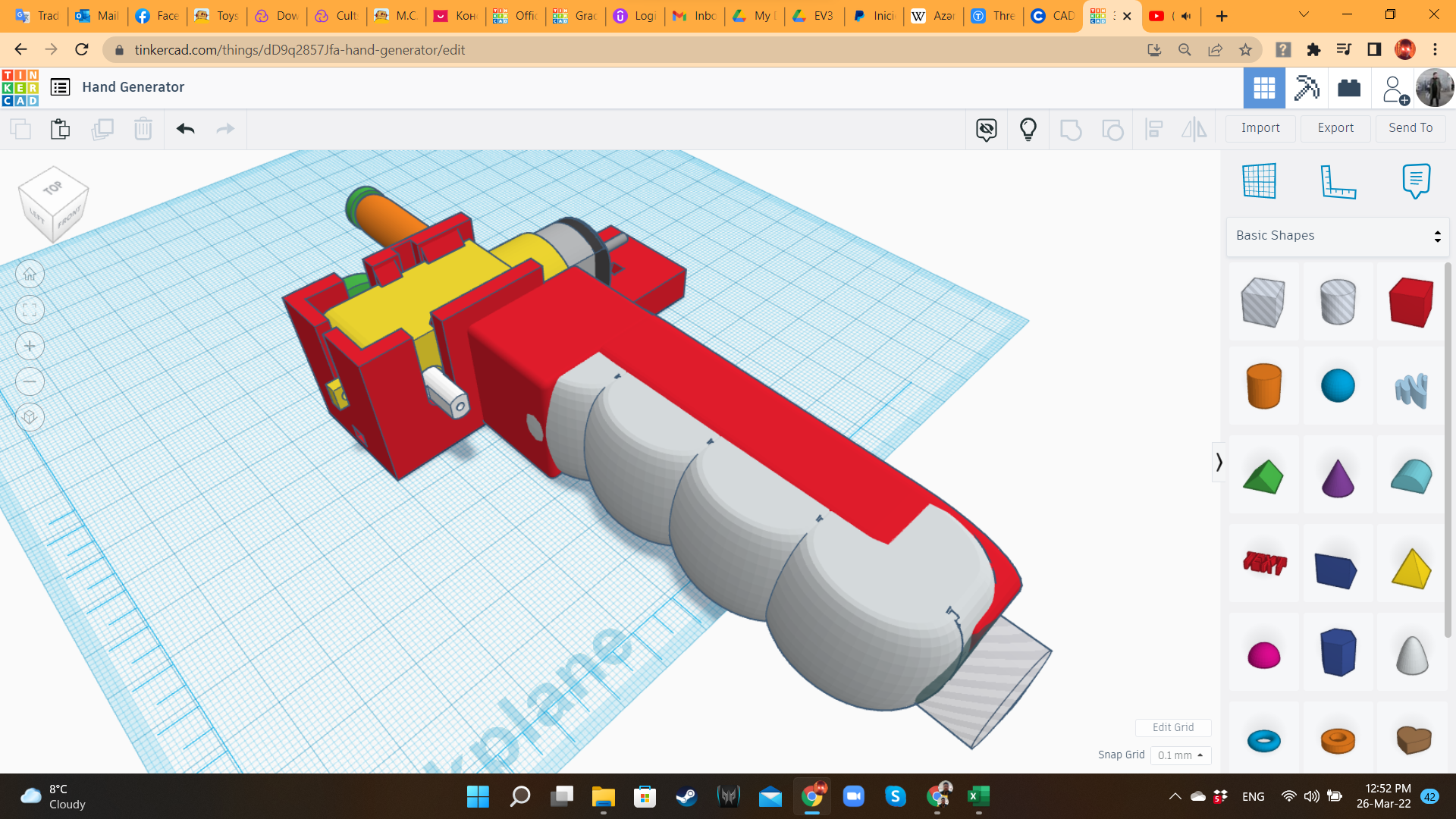Pick the green Roof shape

coord(1263,475)
